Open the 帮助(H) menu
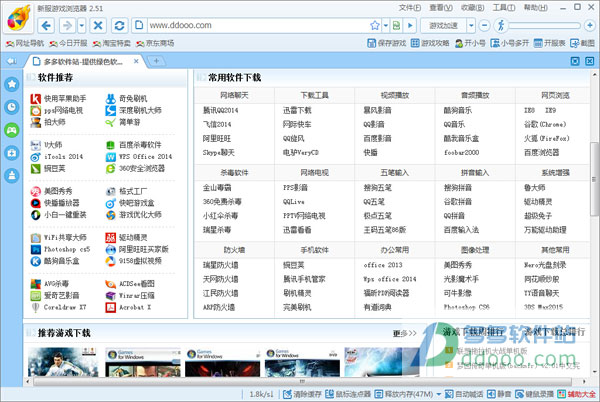This screenshot has width=600, height=402. pos(536,8)
